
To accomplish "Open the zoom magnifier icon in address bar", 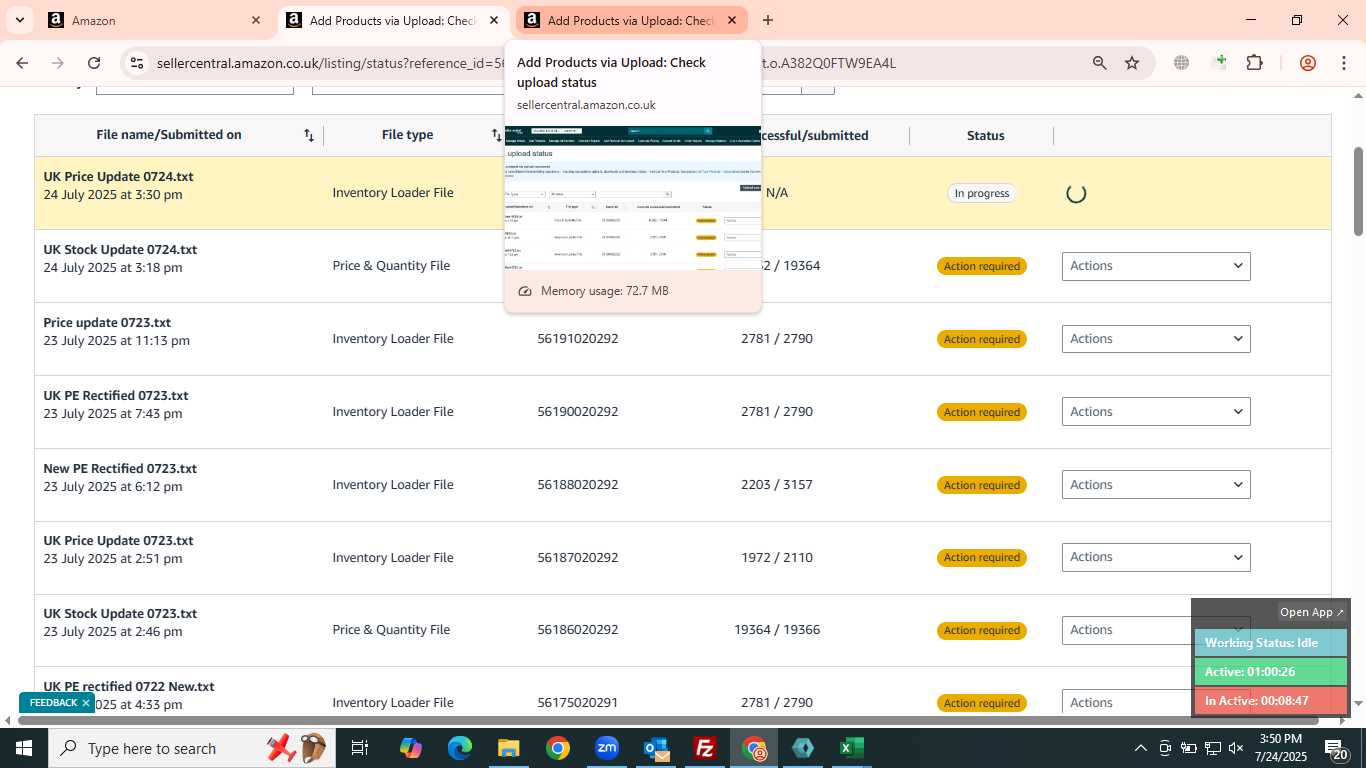I will tap(1099, 63).
